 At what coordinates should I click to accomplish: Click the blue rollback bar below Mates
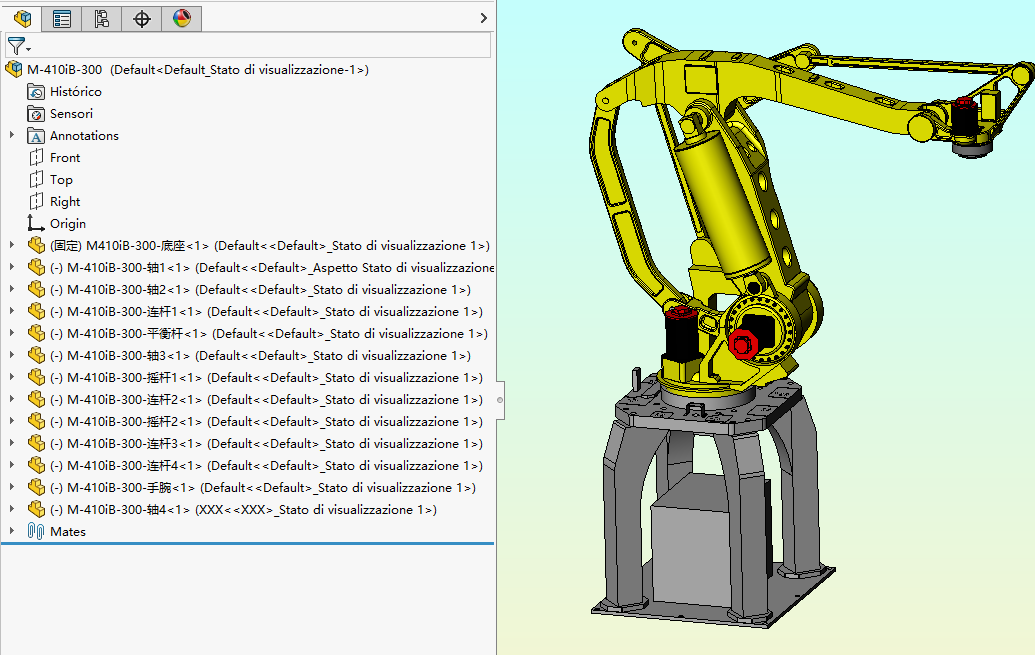(248, 543)
